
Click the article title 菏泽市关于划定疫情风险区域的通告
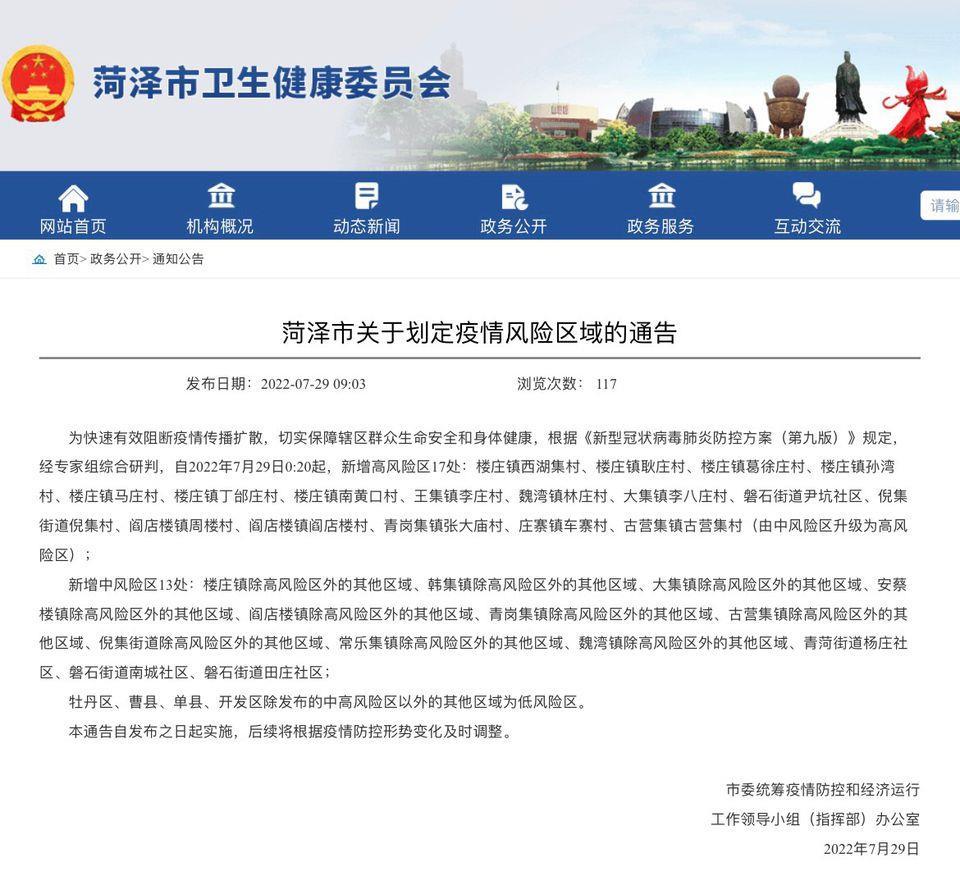479,333
